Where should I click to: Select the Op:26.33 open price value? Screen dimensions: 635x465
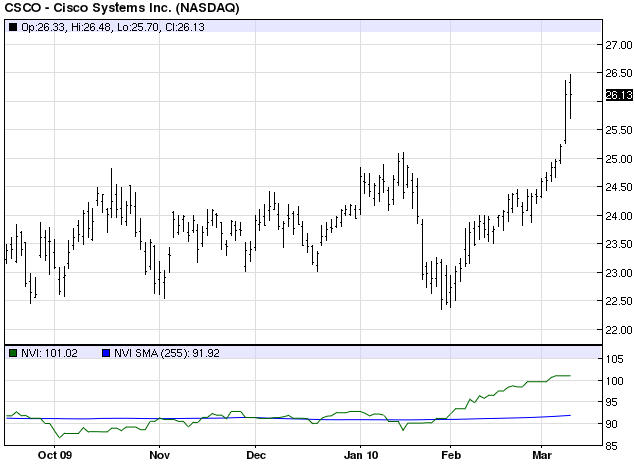(x=44, y=27)
